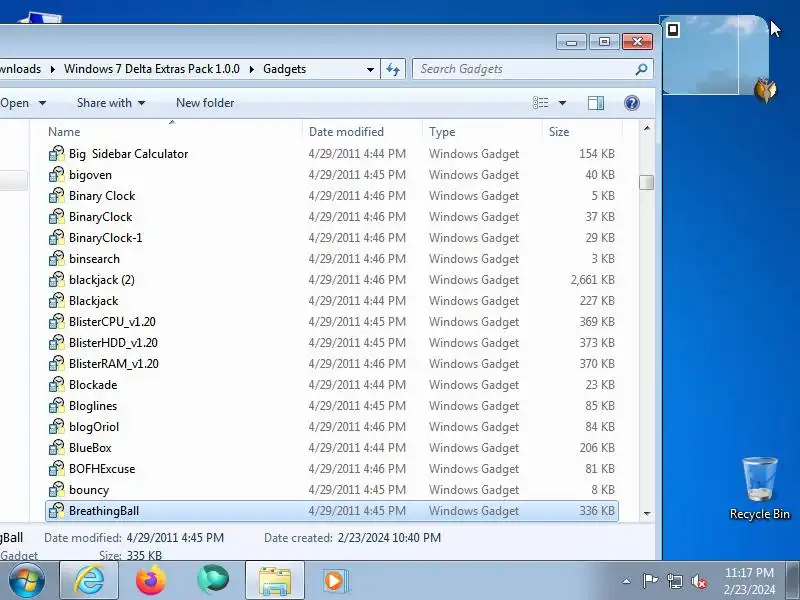Image resolution: width=800 pixels, height=600 pixels.
Task: Select the Blockade gadget icon
Action: [57, 385]
